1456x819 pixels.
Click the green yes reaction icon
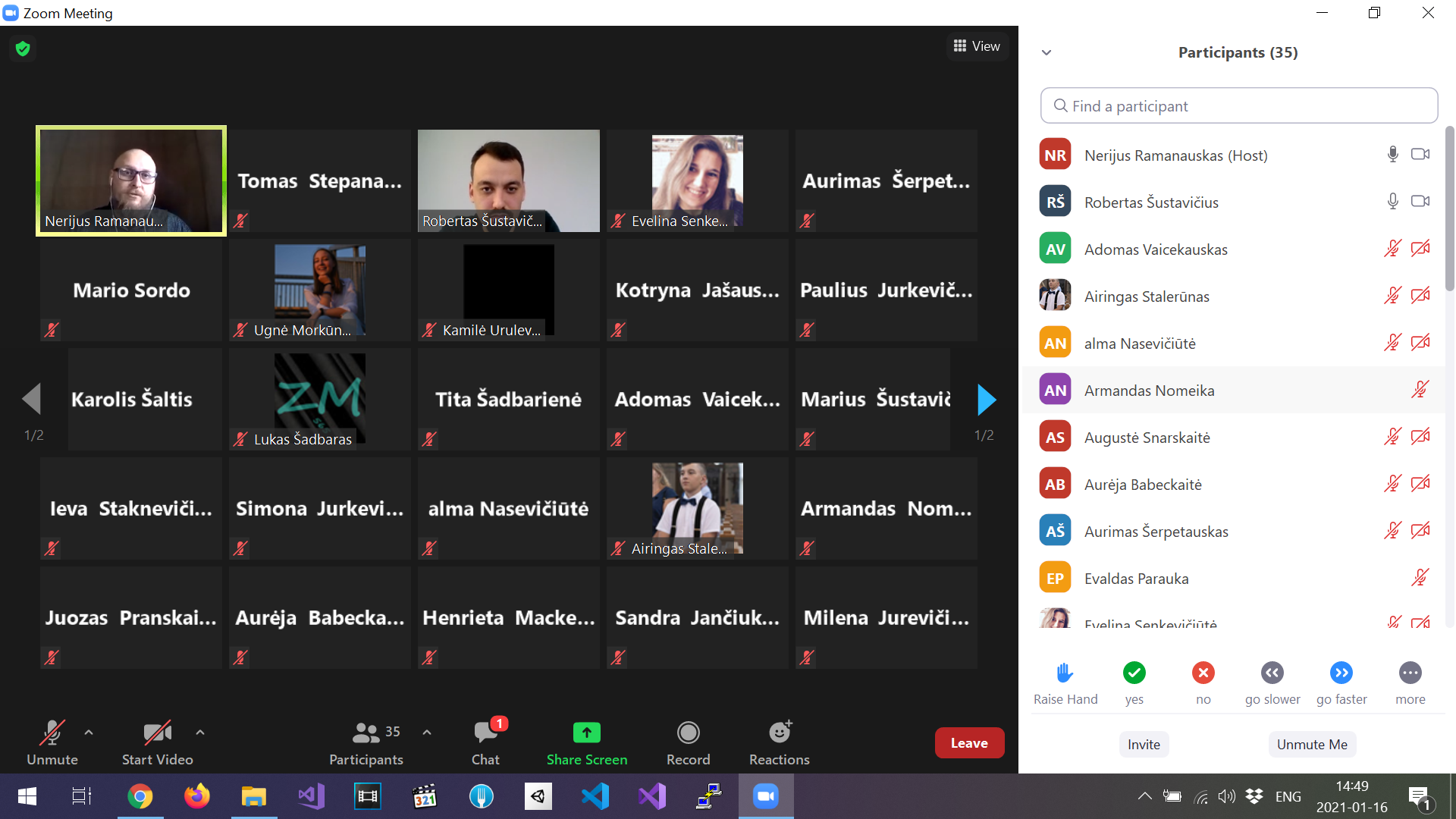(x=1134, y=673)
